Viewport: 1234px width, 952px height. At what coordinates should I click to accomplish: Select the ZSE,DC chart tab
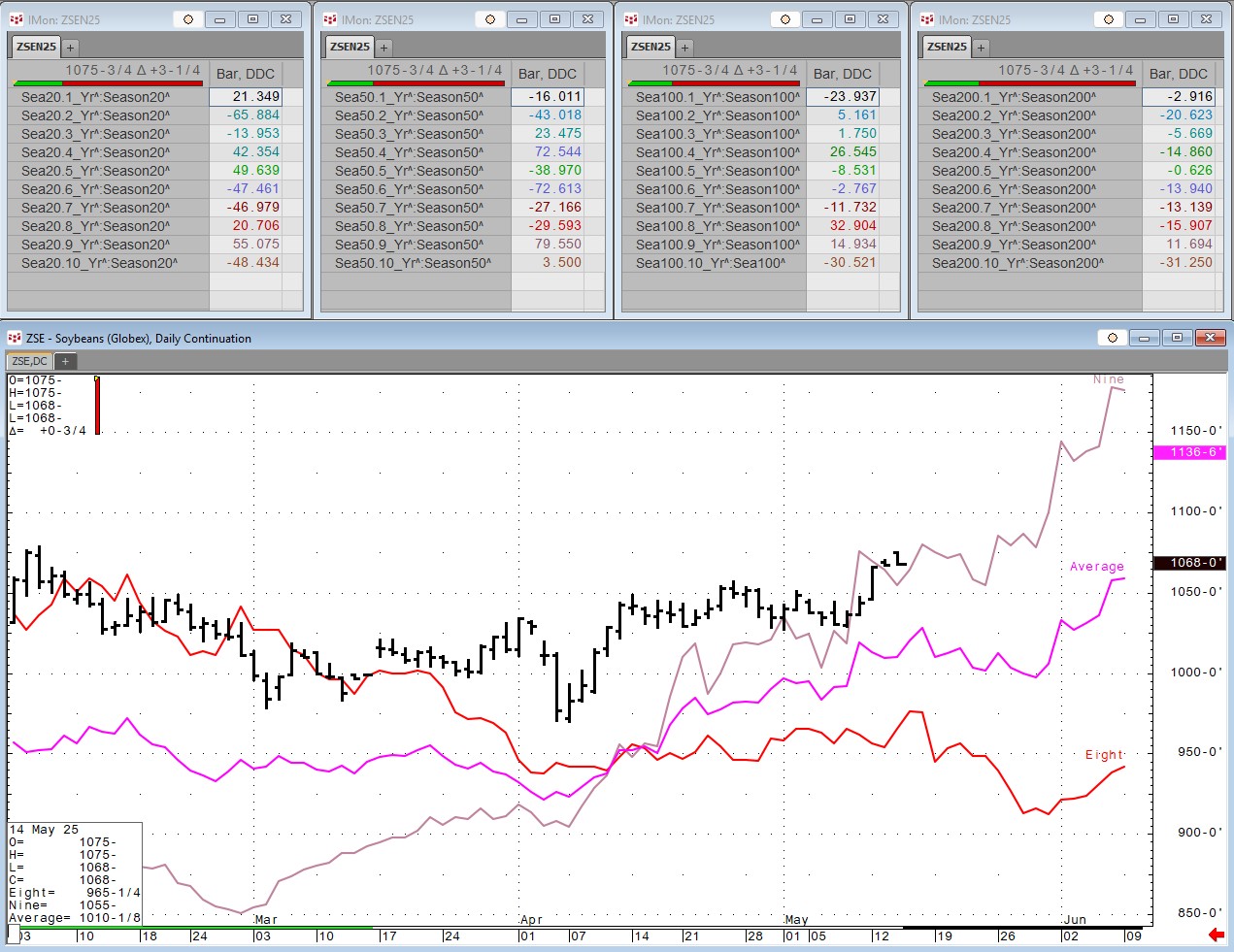point(29,361)
